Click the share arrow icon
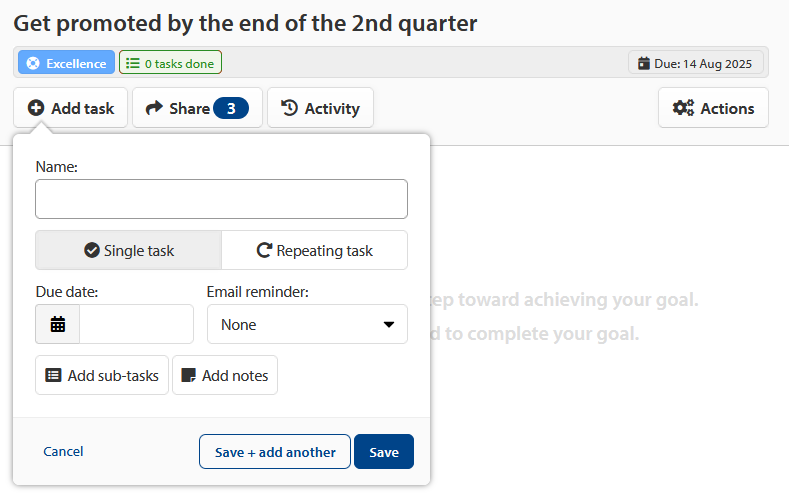 (154, 108)
